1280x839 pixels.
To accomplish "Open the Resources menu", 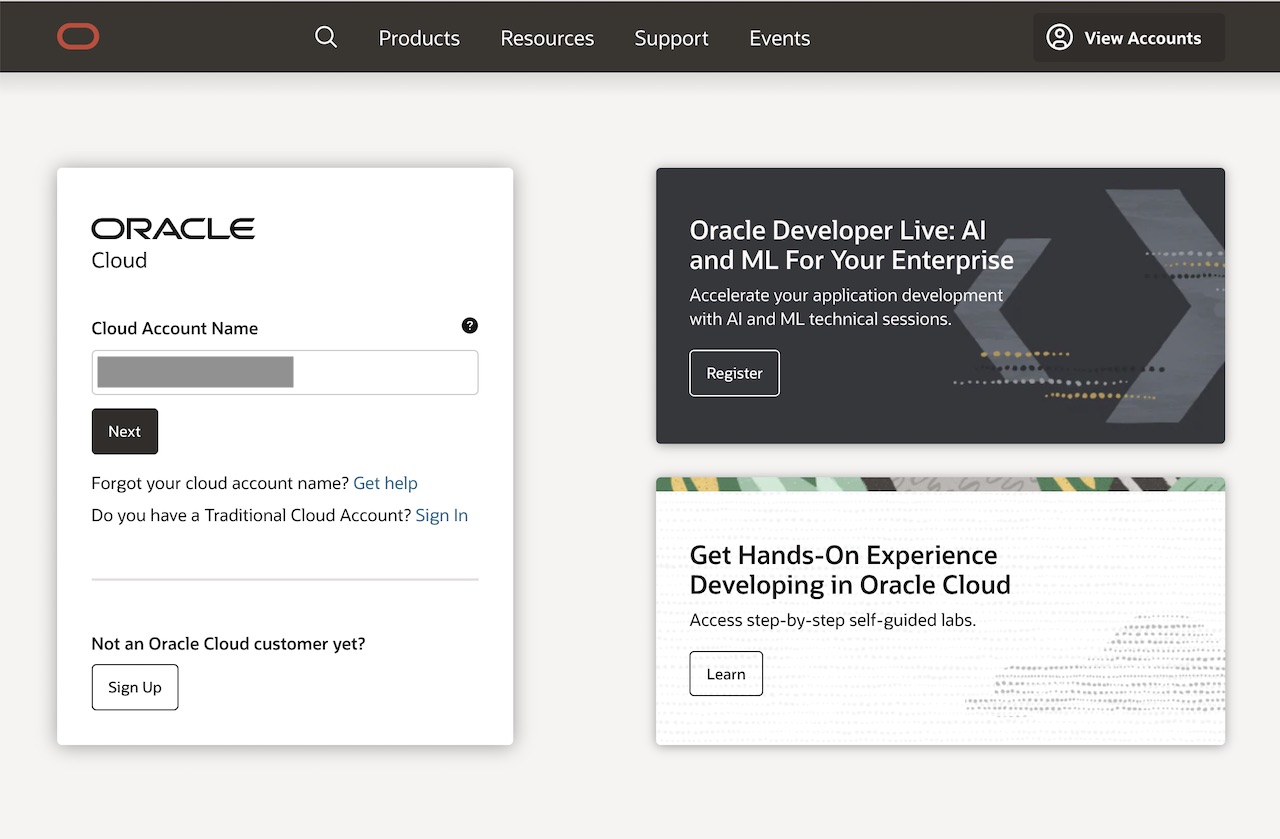I will point(547,38).
